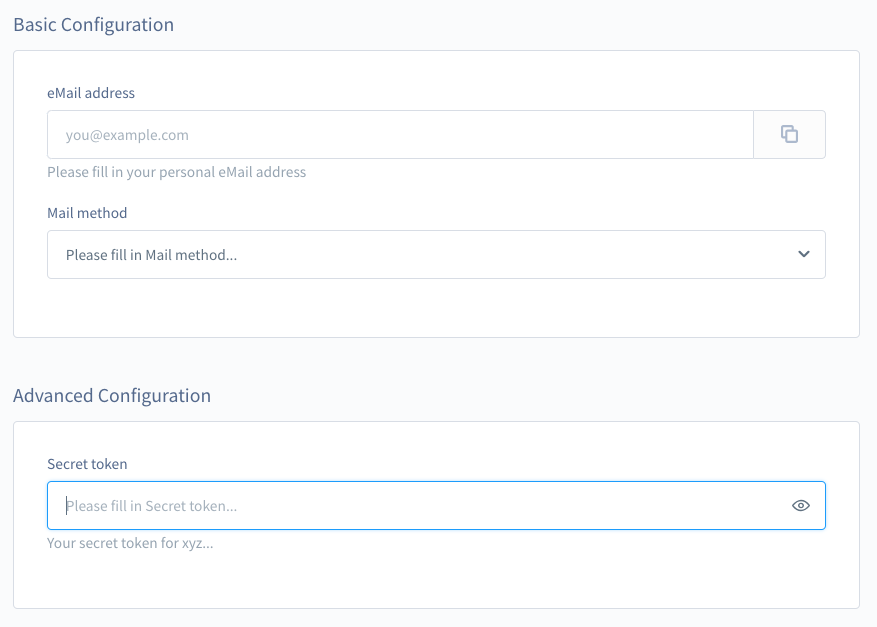Focus the eMail address input field
The image size is (877, 627).
point(400,135)
